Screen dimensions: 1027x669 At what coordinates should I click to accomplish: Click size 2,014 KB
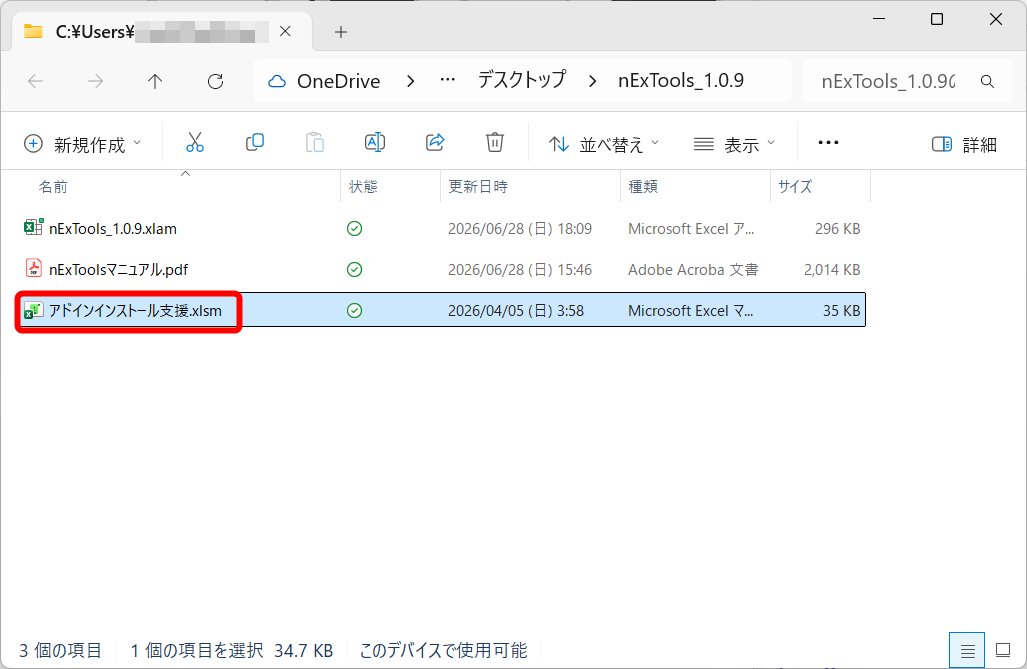pyautogui.click(x=832, y=269)
